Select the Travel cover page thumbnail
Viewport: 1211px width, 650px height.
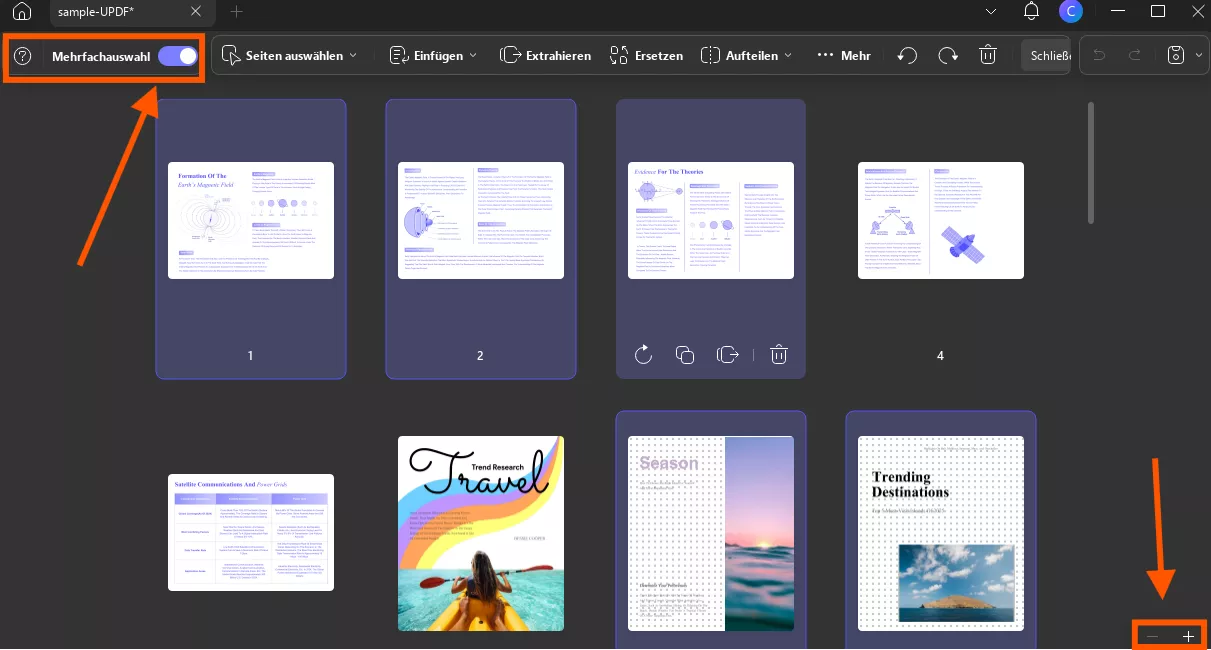pyautogui.click(x=480, y=532)
